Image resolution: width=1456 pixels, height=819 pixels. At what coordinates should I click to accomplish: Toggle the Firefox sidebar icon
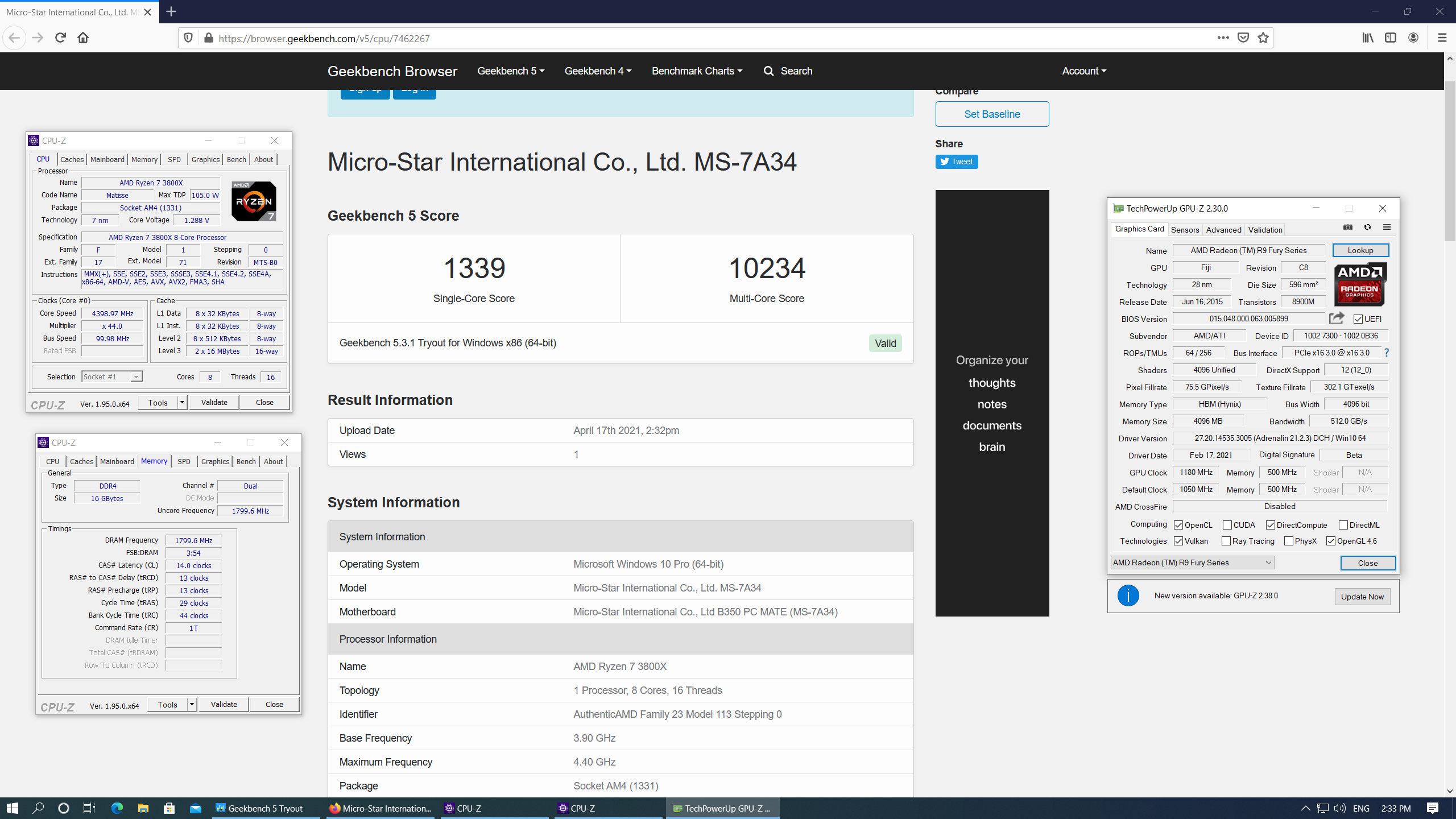pyautogui.click(x=1391, y=38)
